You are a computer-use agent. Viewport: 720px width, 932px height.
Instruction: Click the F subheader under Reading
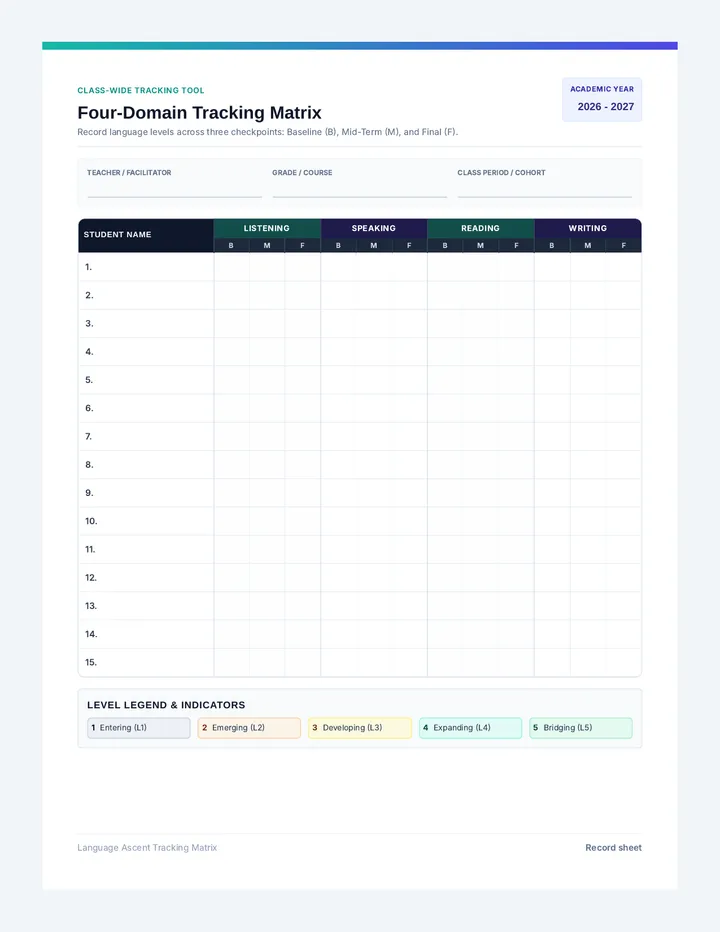[516, 245]
